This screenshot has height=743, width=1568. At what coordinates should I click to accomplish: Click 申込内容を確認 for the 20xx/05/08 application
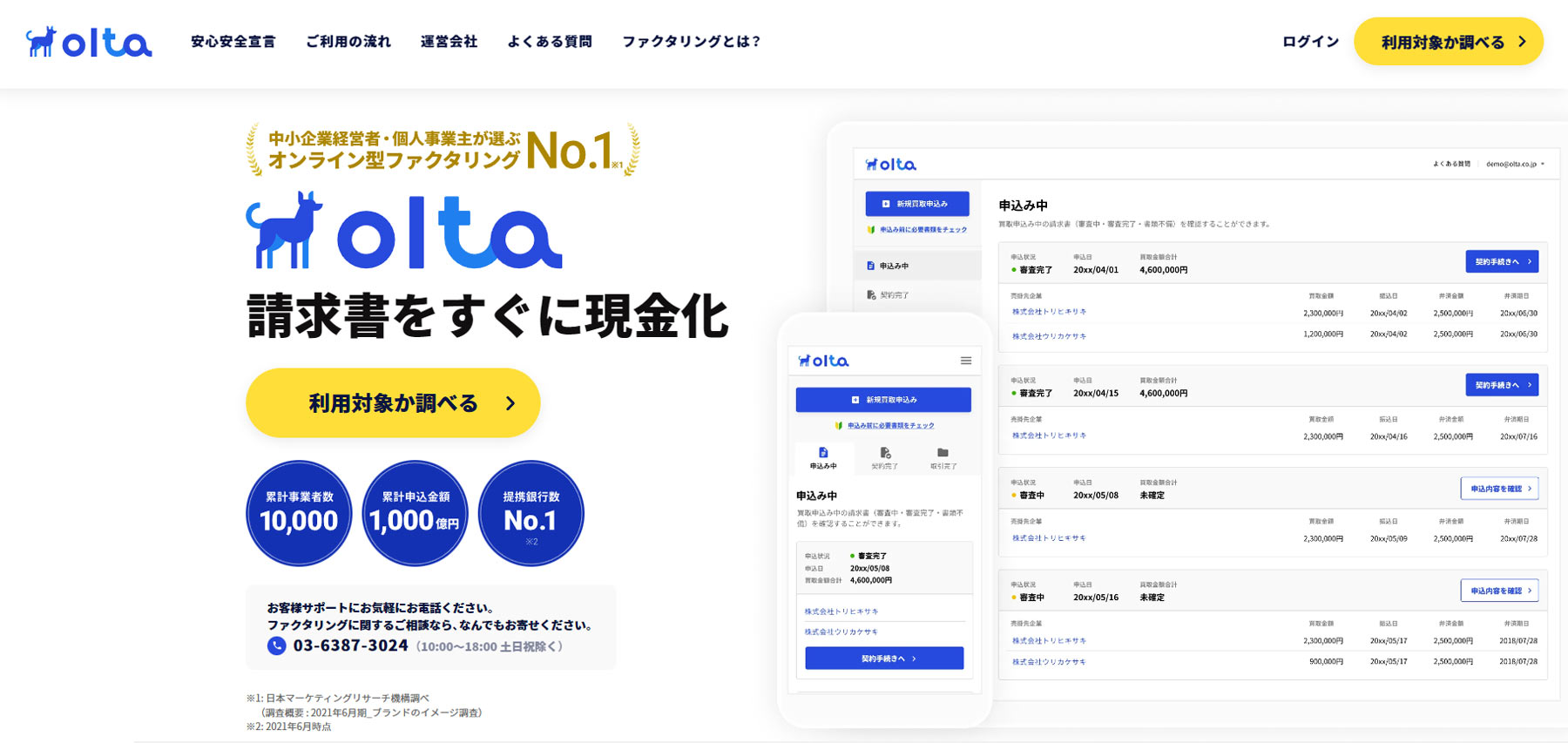click(1499, 489)
